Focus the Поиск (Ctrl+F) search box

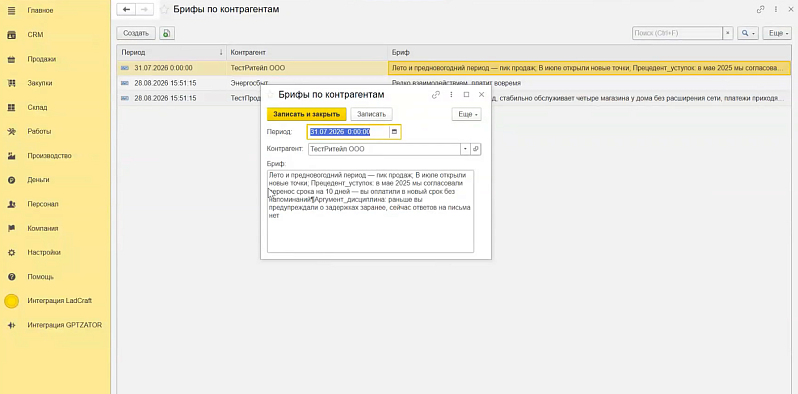coord(677,33)
